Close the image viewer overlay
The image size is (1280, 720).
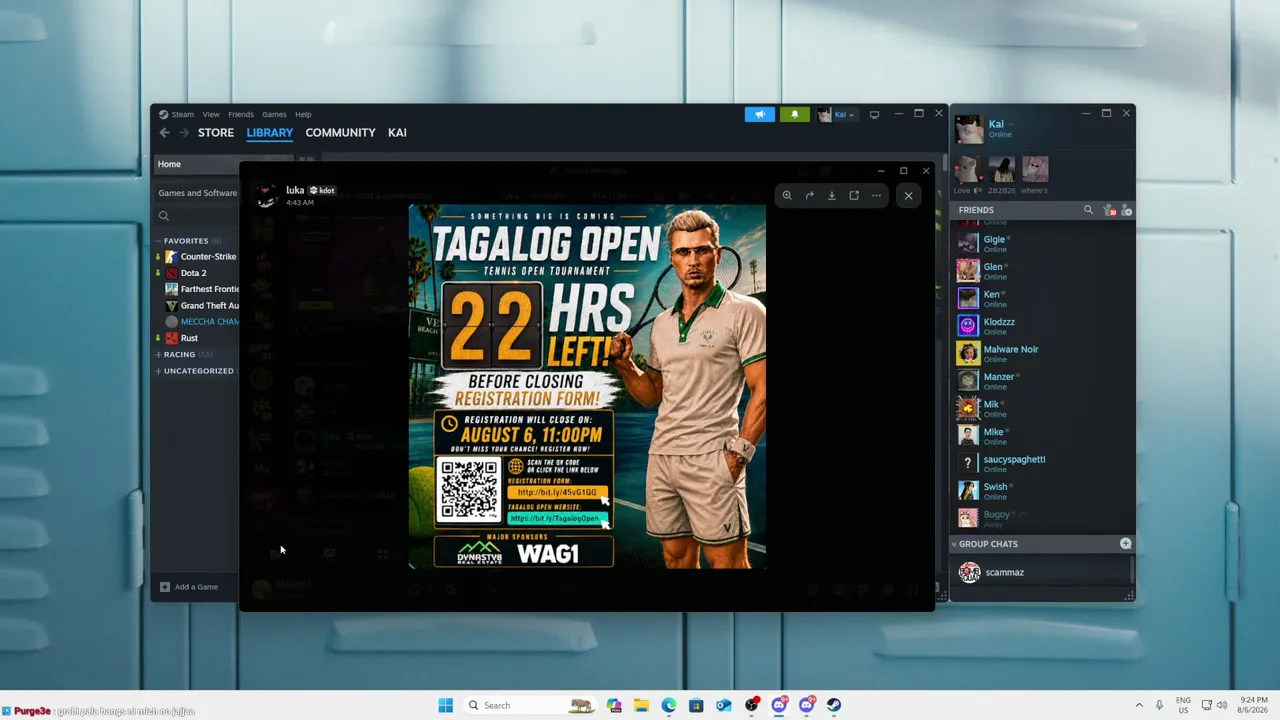908,196
